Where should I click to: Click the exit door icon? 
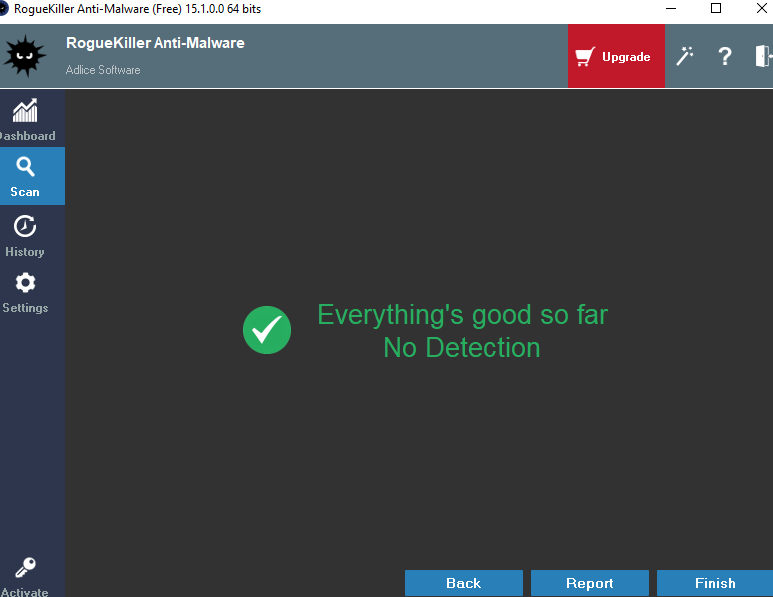point(763,56)
